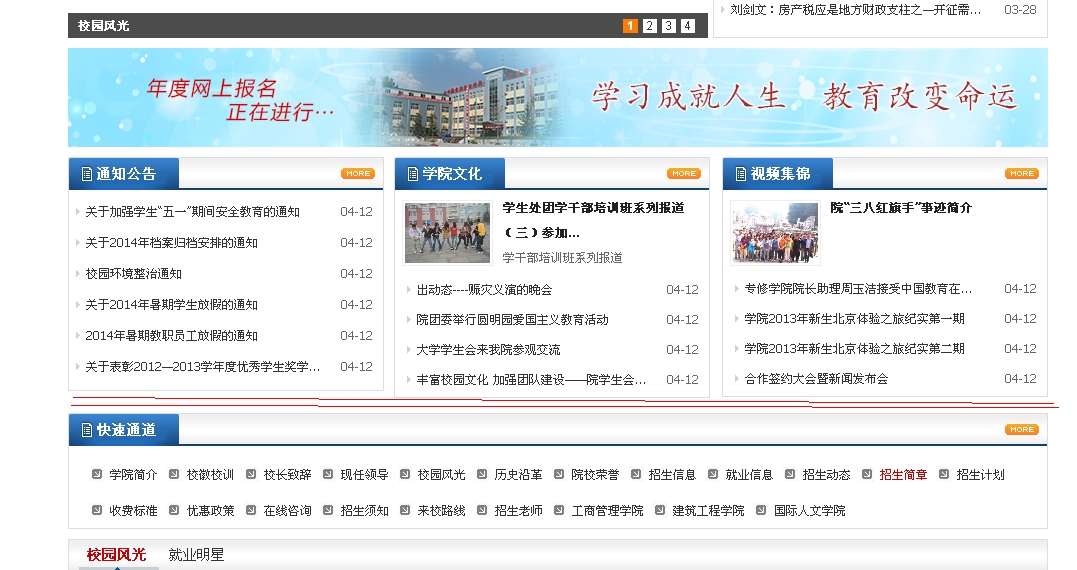Select the 校园风光 tab at bottom
The width and height of the screenshot is (1077, 570).
click(x=116, y=554)
